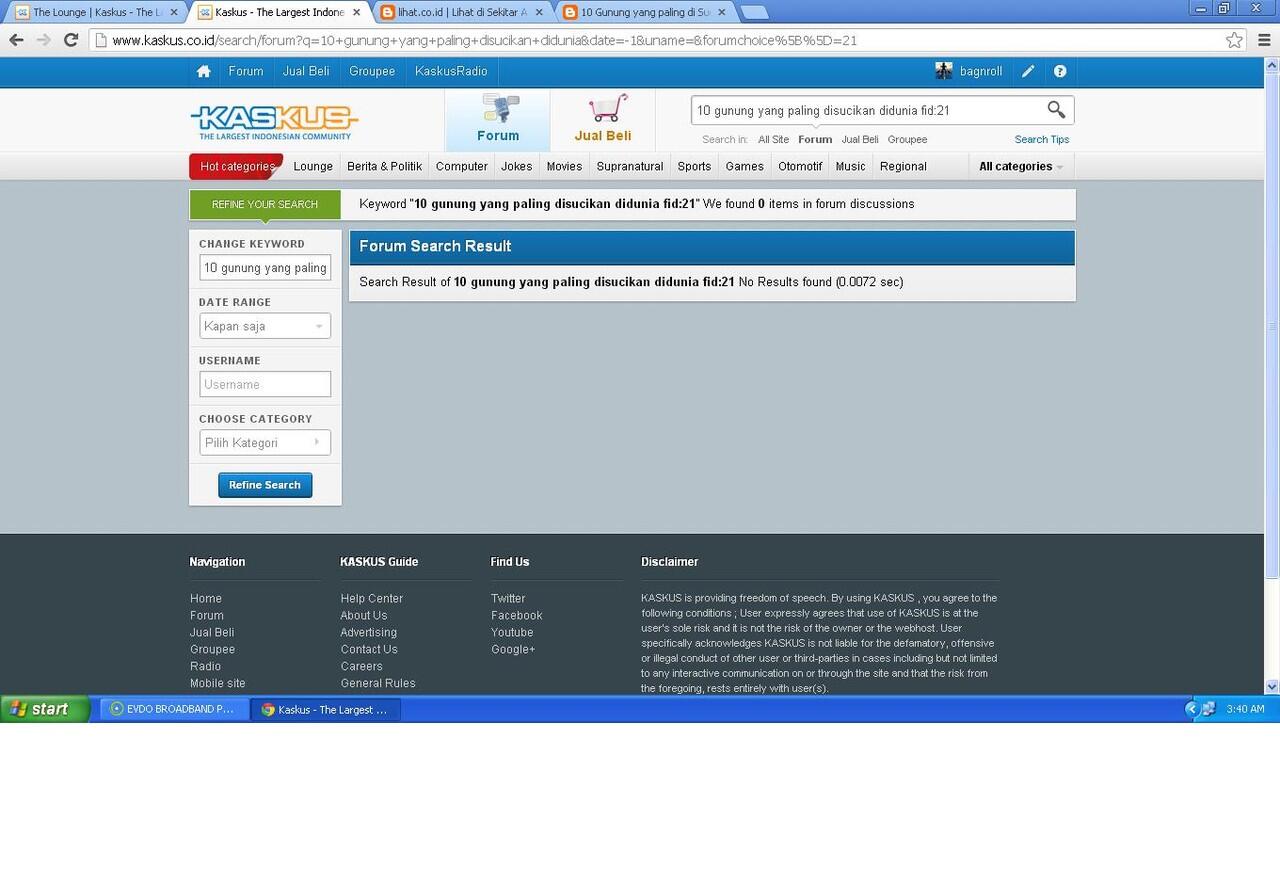Click browser forward arrow

43,40
